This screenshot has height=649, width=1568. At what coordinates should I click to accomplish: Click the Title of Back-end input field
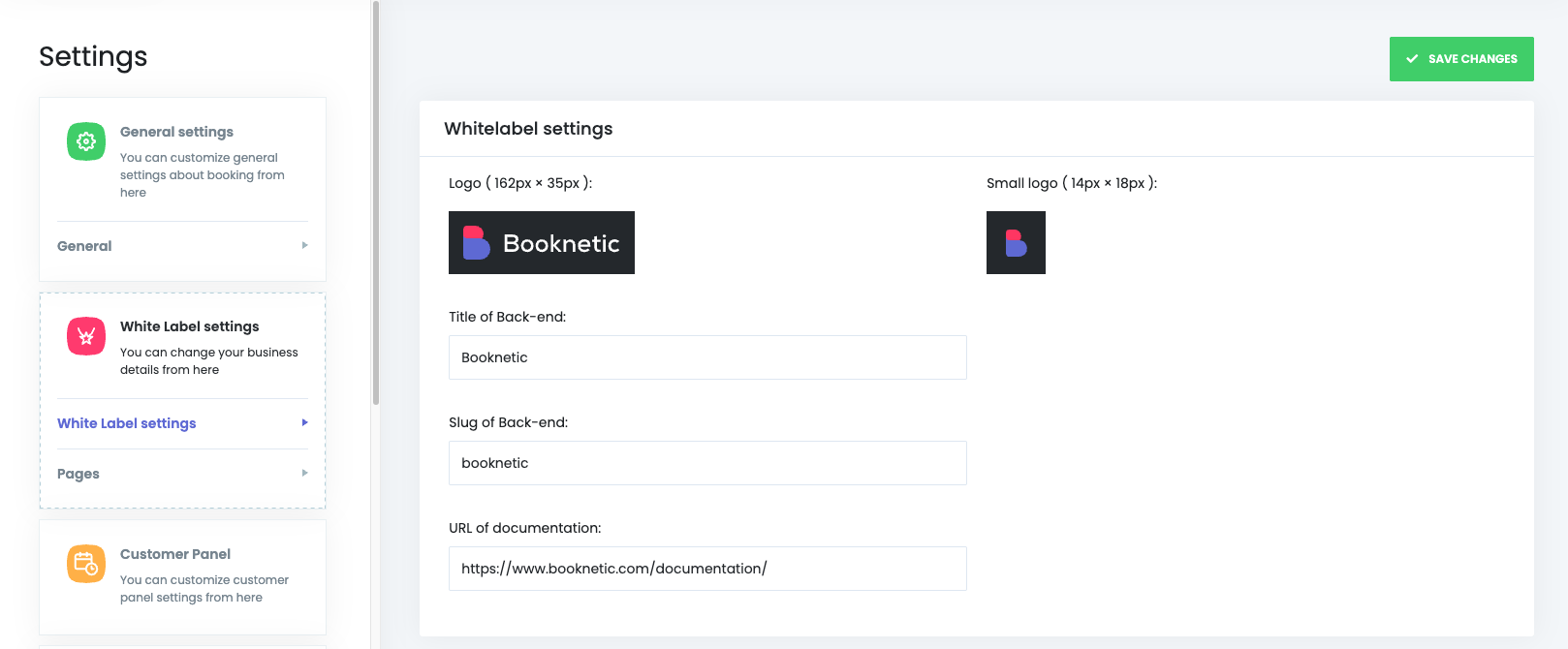click(x=707, y=357)
